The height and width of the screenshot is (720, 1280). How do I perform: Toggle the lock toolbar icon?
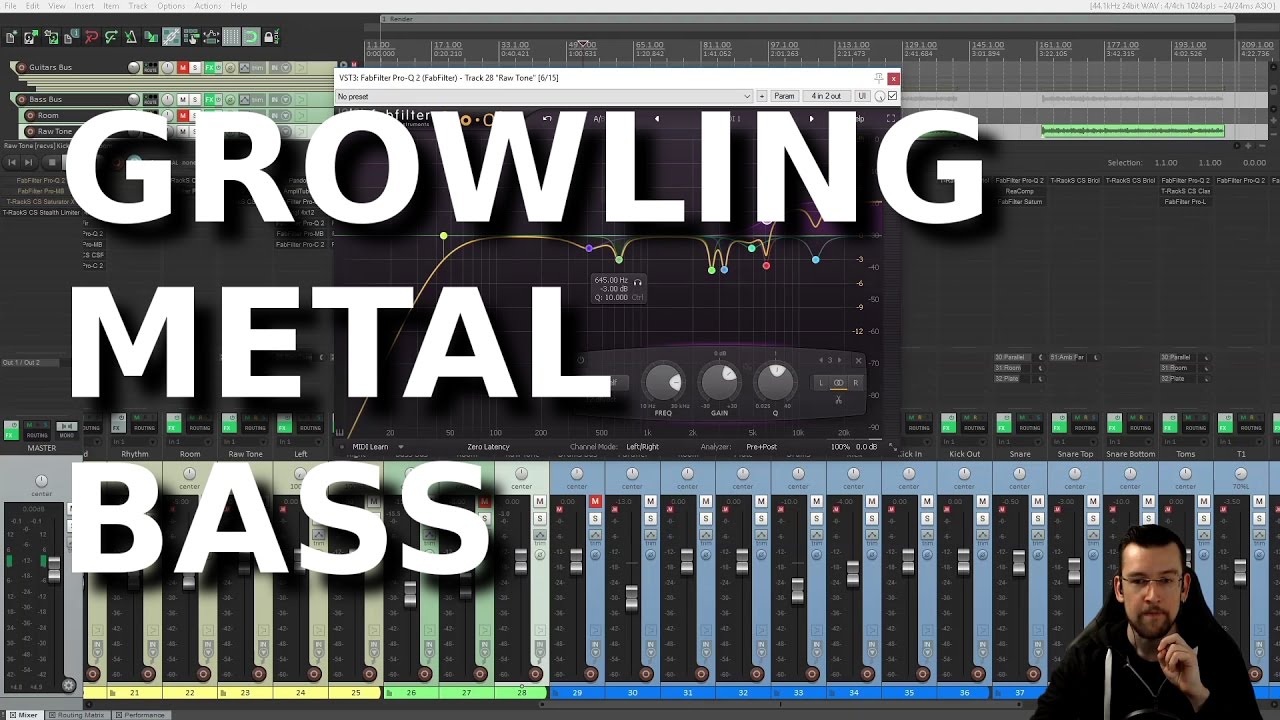pos(271,37)
